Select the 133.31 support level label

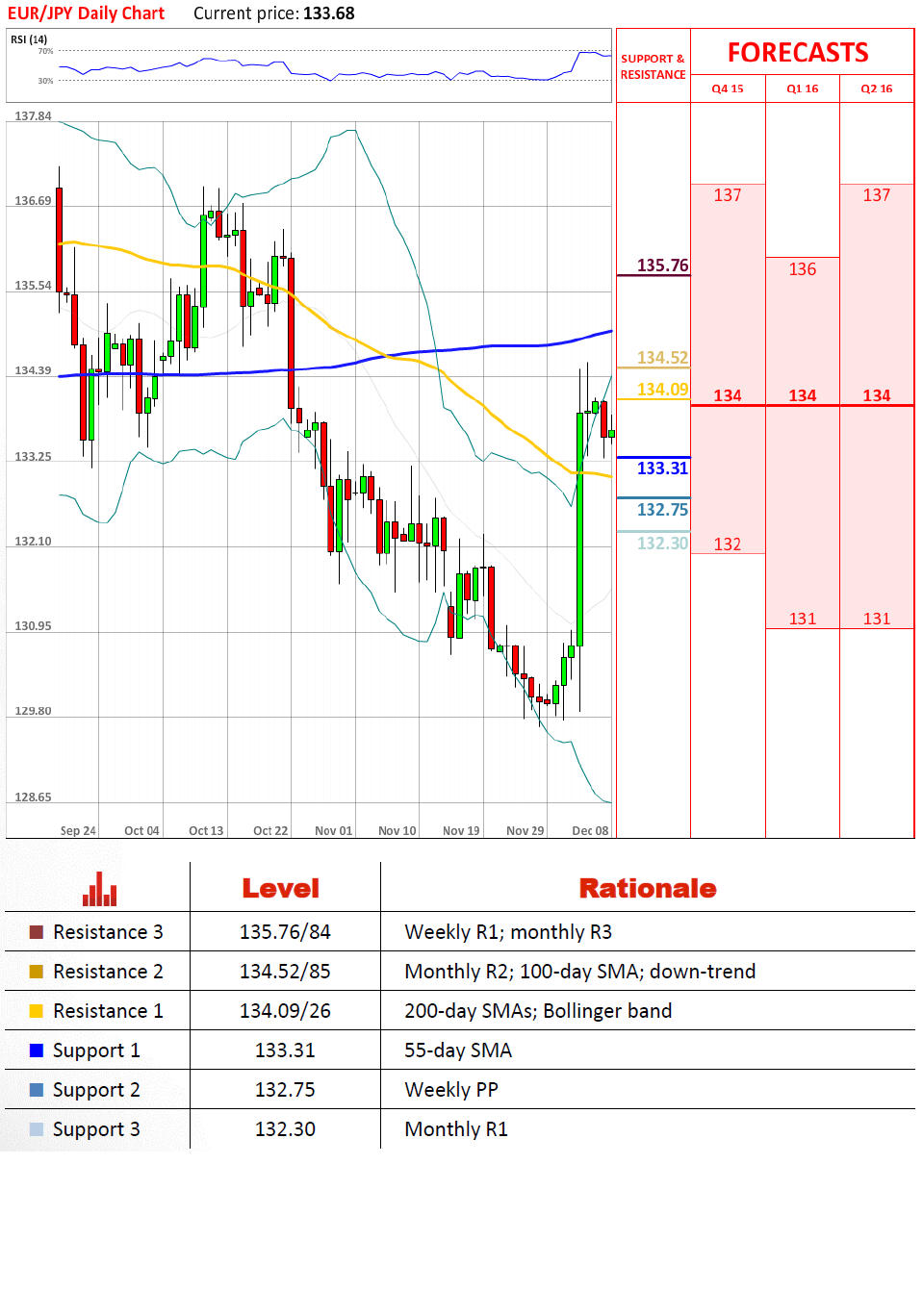662,468
